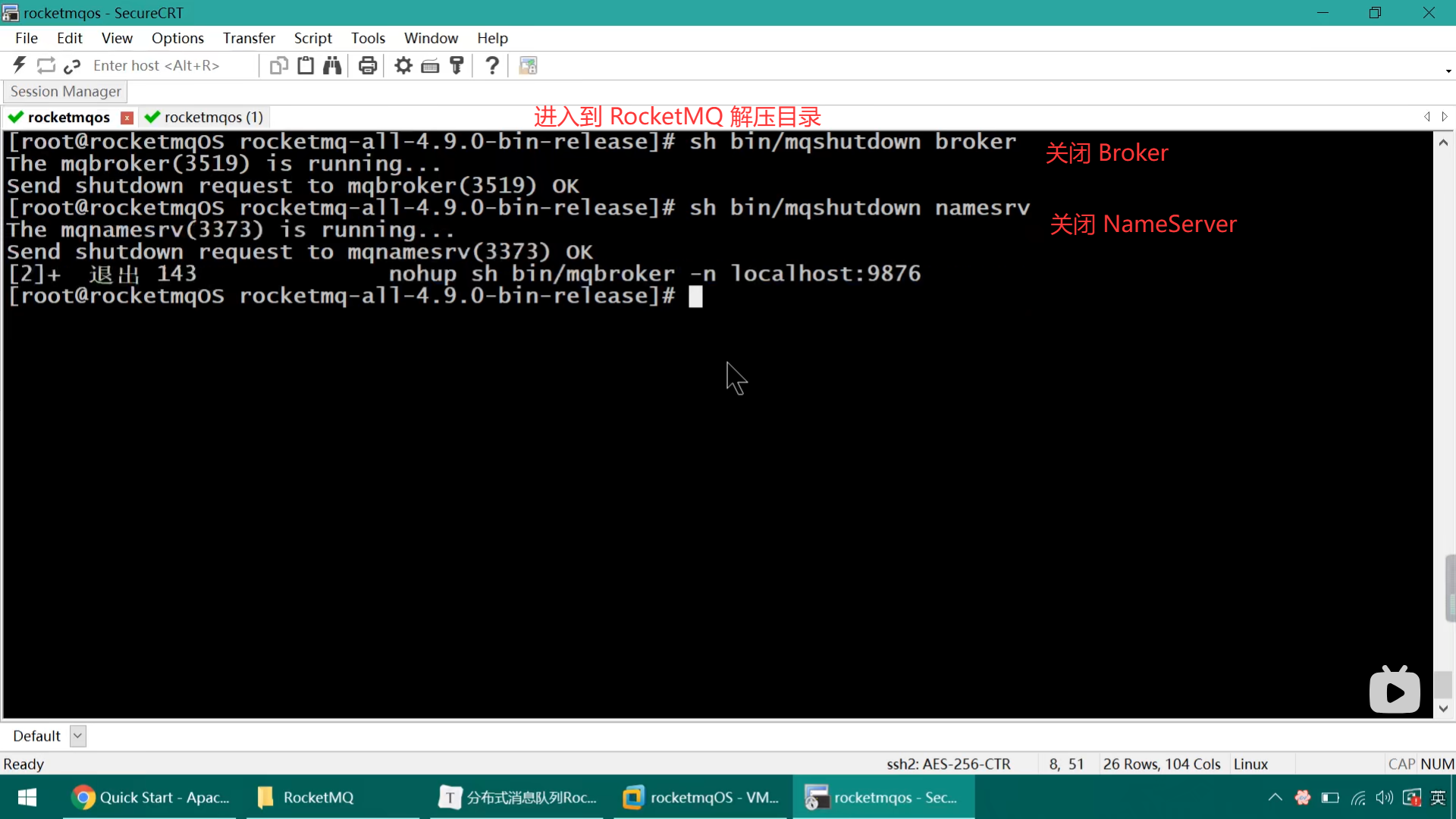
Task: Click the Reconnect session icon
Action: 46,65
